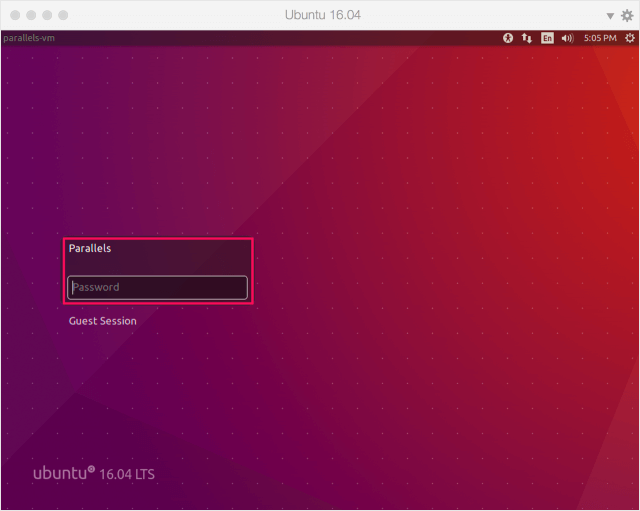This screenshot has height=511, width=640.
Task: Focus the Password input field
Action: pyautogui.click(x=157, y=288)
